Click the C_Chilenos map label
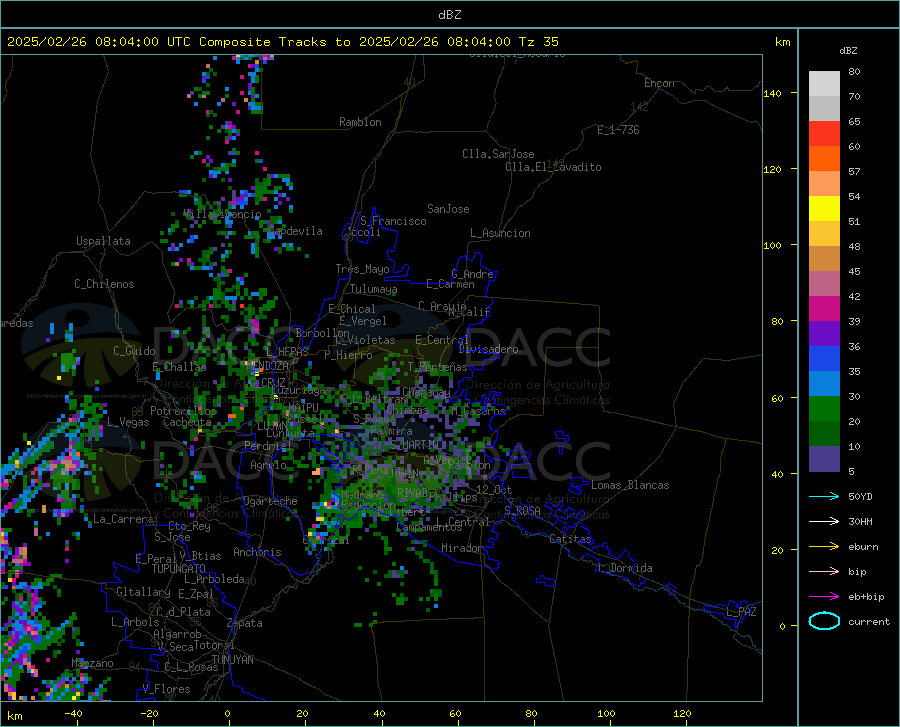Image resolution: width=900 pixels, height=727 pixels. [104, 284]
